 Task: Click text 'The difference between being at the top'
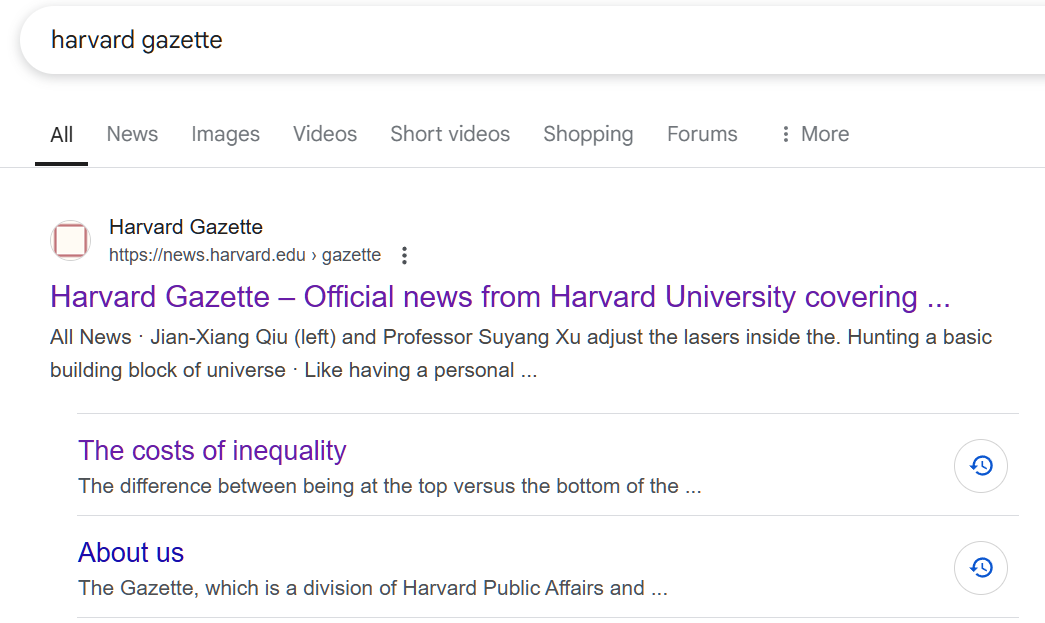[390, 486]
